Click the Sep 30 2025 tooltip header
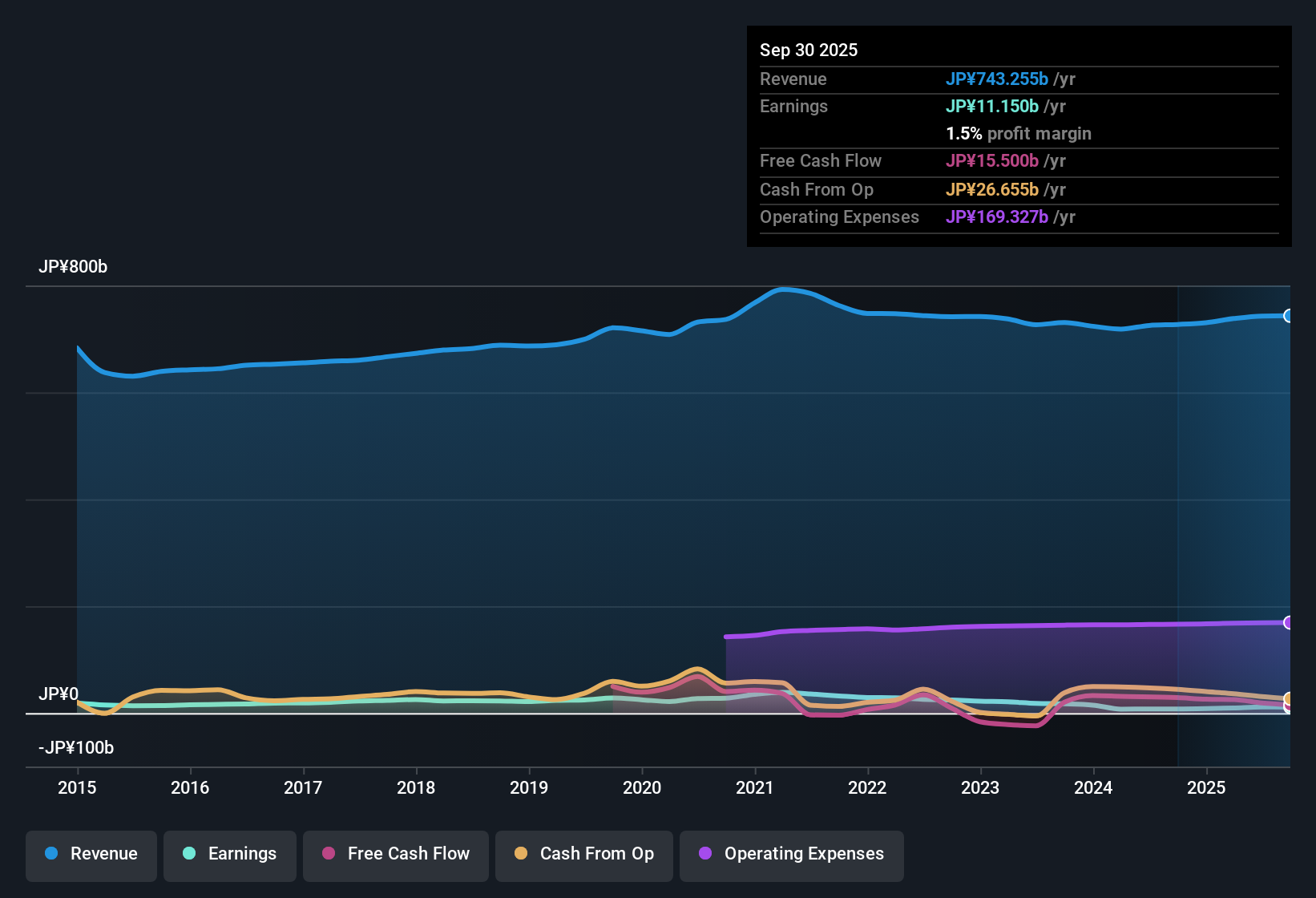The image size is (1316, 898). point(809,50)
